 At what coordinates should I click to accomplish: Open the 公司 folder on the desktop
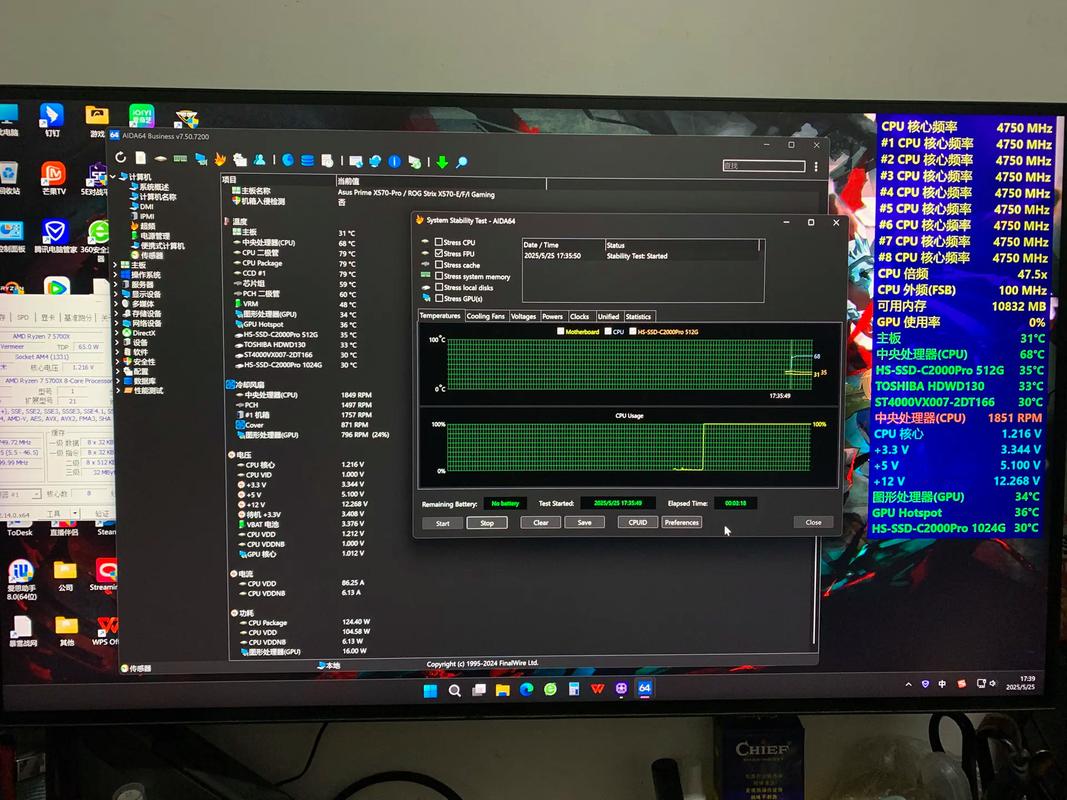coord(65,575)
